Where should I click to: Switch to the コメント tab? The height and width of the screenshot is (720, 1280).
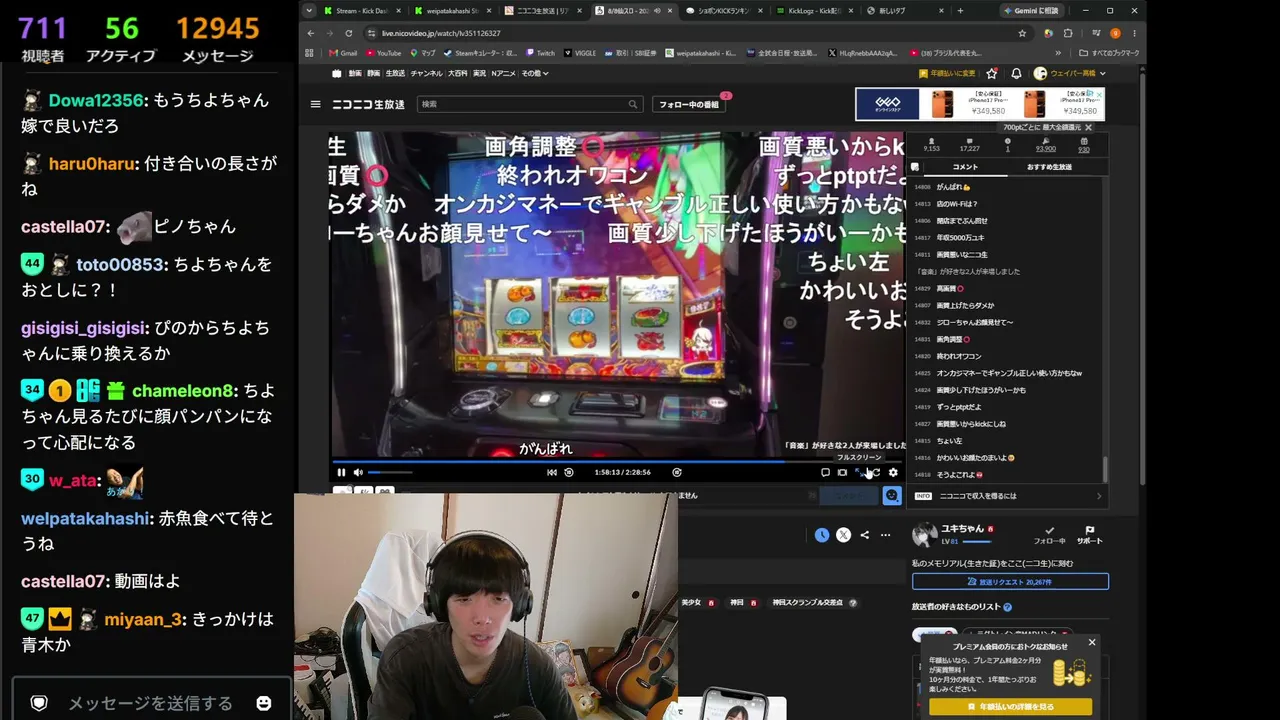pos(965,167)
